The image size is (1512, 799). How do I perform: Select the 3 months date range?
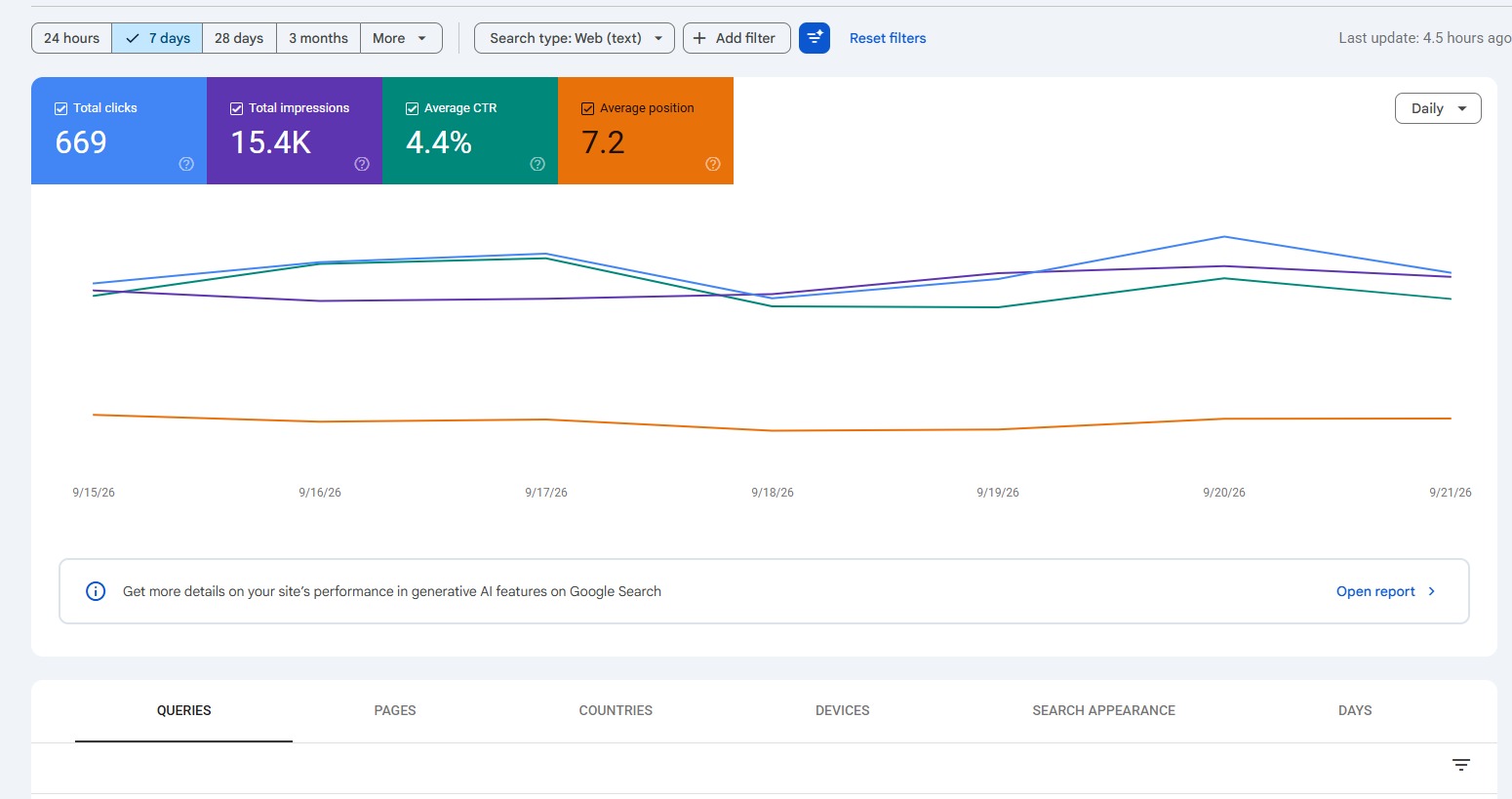point(318,38)
